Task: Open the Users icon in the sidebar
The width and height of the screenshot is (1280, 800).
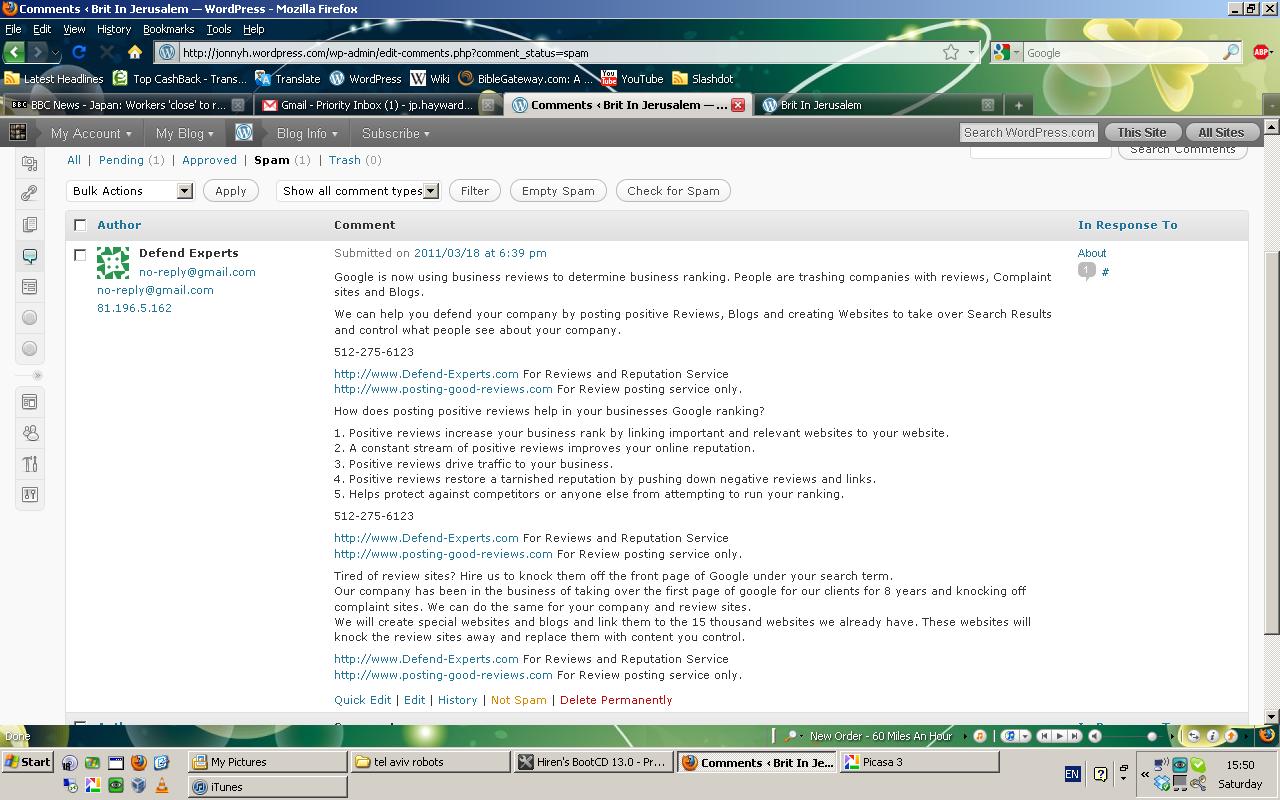Action: click(x=29, y=433)
